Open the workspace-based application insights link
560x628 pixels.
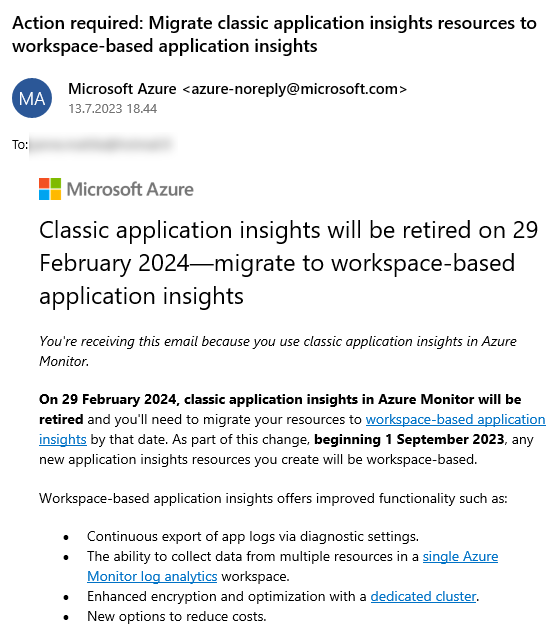[455, 420]
